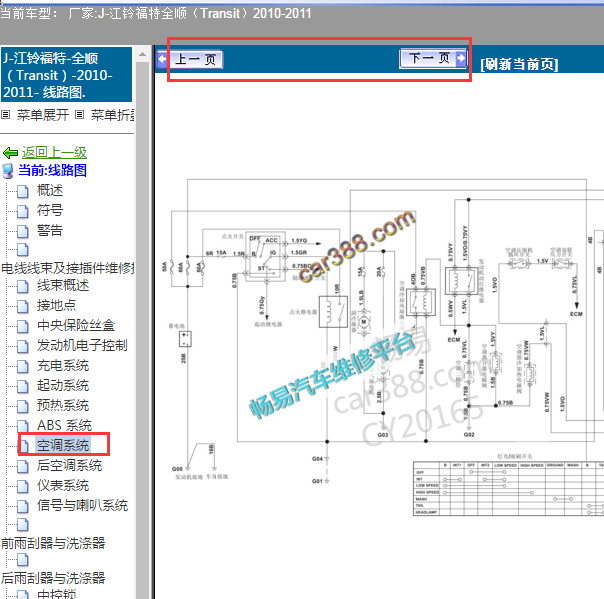Open the 仪表系统 tree item
The width and height of the screenshot is (604, 599).
click(x=63, y=486)
